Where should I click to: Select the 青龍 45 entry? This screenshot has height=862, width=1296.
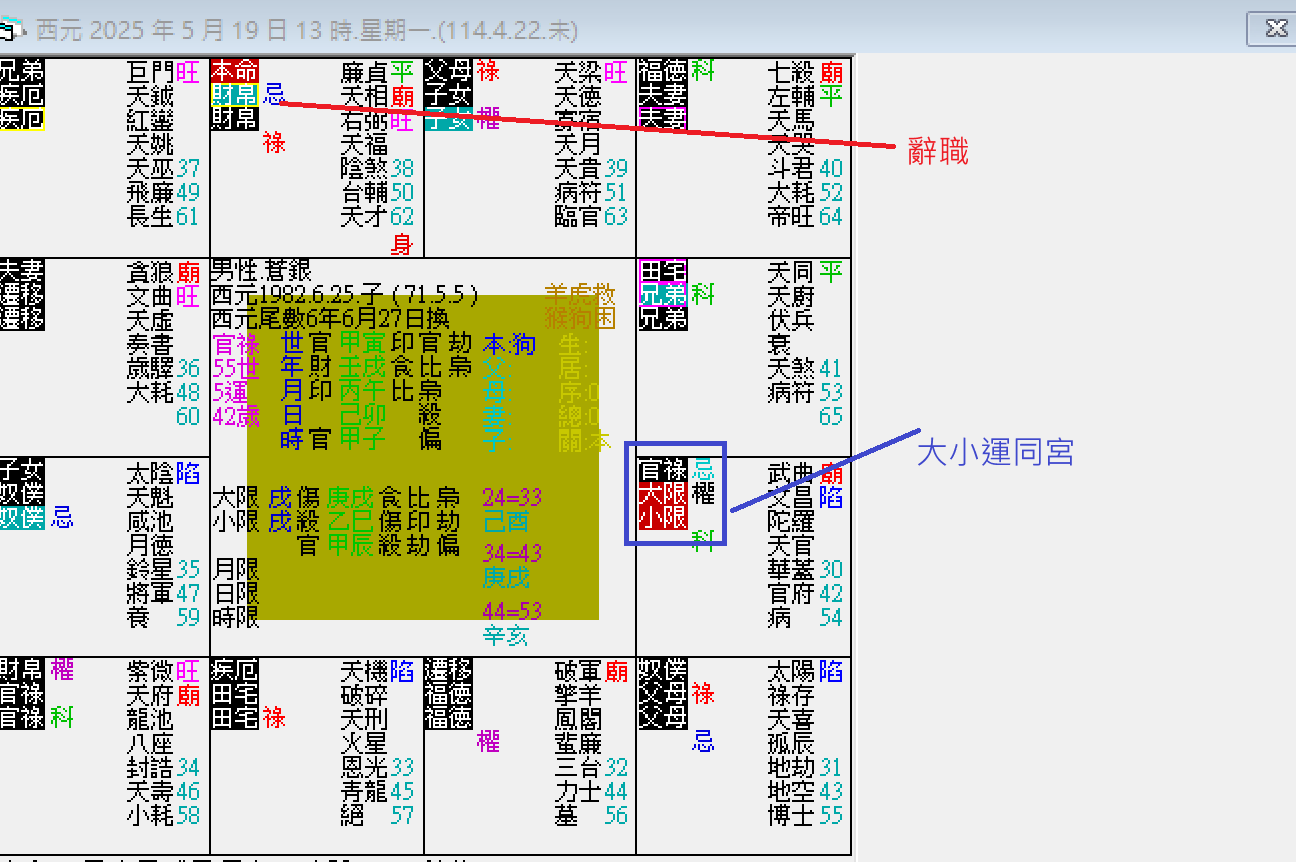[377, 791]
